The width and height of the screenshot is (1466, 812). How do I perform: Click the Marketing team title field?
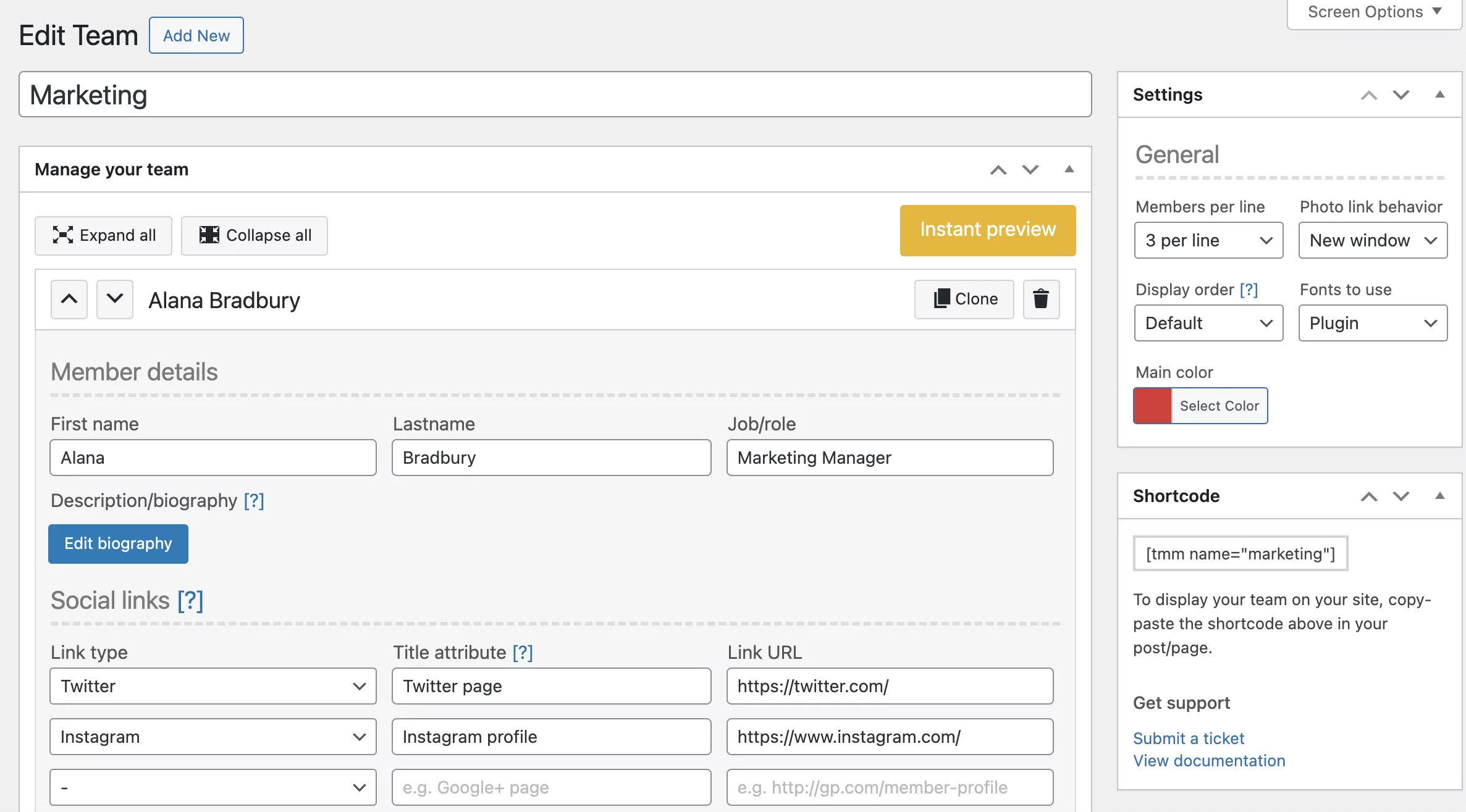pyautogui.click(x=555, y=94)
